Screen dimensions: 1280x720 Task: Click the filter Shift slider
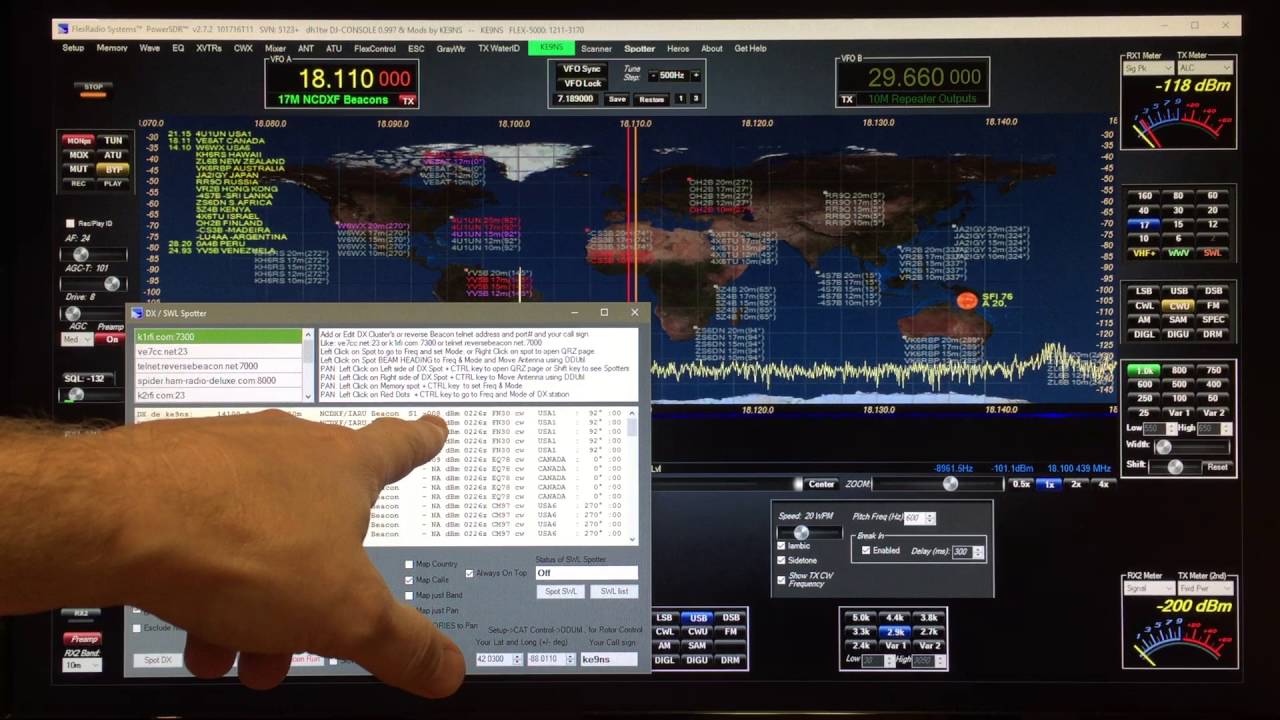(x=1175, y=467)
